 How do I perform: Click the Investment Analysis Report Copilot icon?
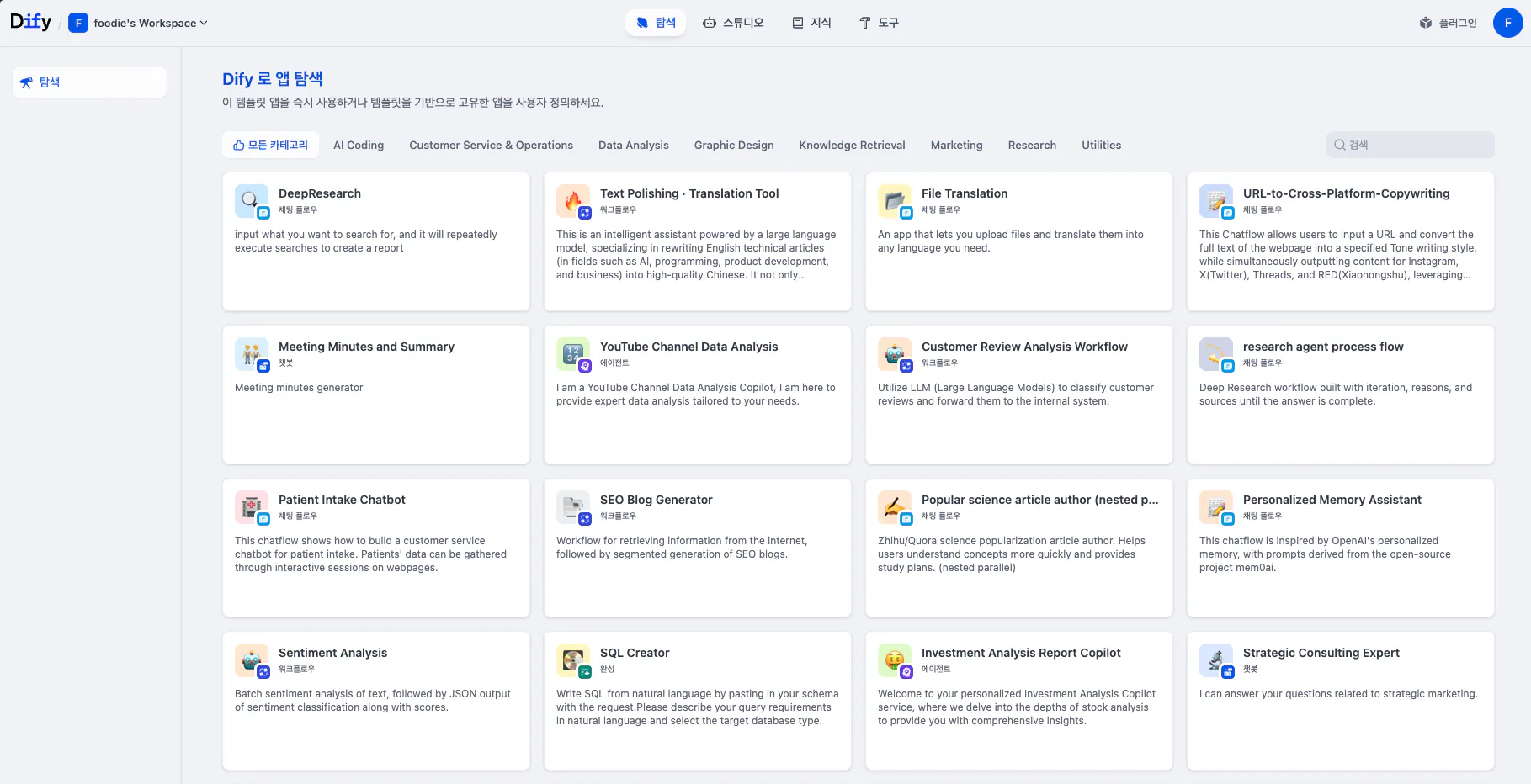(895, 660)
